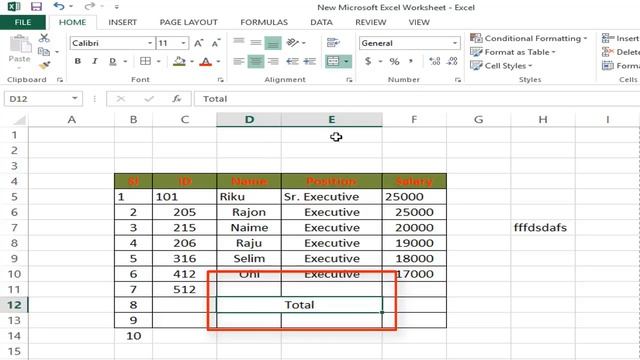Viewport: 640px width, 360px height.
Task: Cut the selection with scissors icon
Action: [44, 38]
